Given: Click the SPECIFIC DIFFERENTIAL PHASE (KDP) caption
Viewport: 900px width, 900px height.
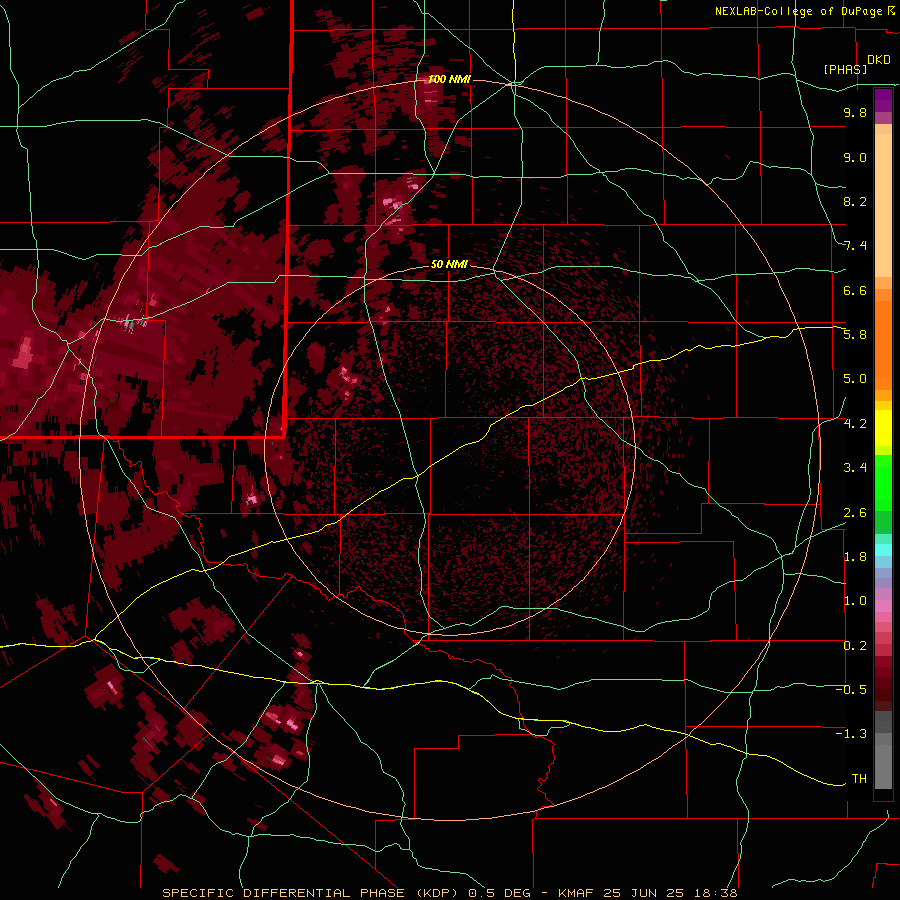Looking at the screenshot, I should pos(313,893).
